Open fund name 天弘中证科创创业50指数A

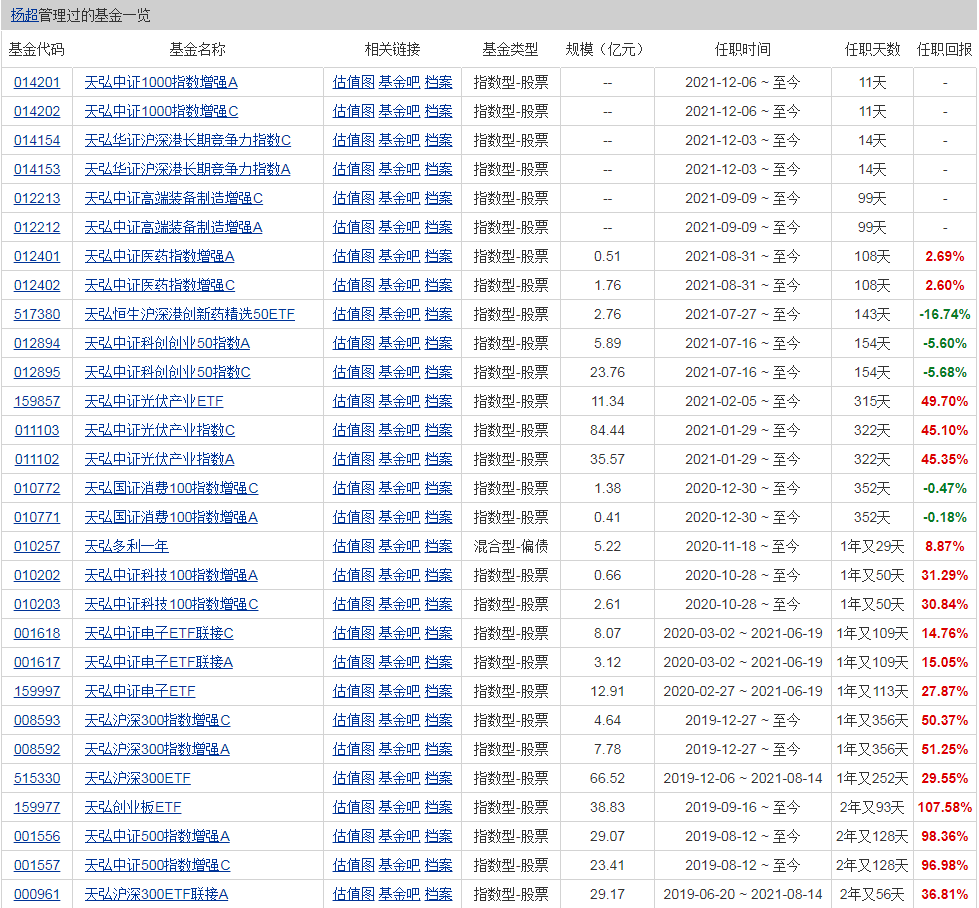point(167,343)
